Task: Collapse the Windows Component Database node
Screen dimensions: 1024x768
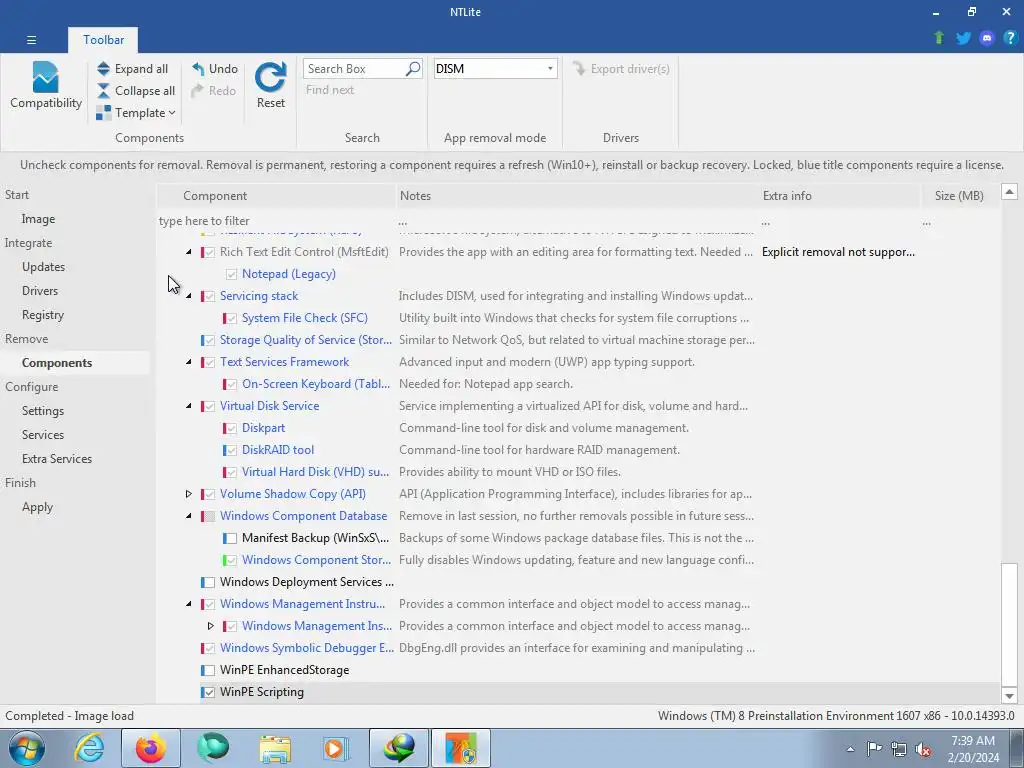Action: (x=189, y=516)
